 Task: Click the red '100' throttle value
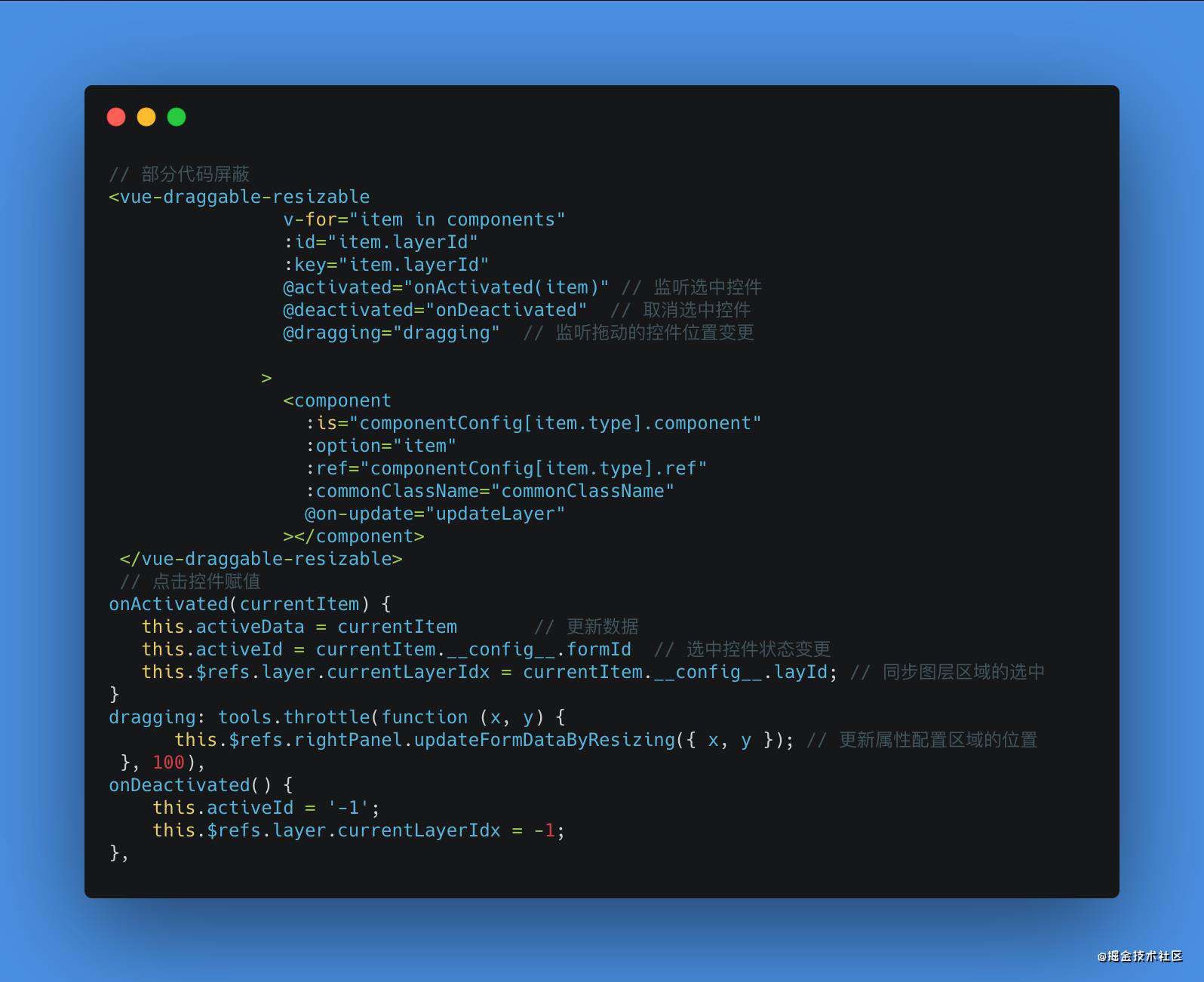pyautogui.click(x=168, y=763)
